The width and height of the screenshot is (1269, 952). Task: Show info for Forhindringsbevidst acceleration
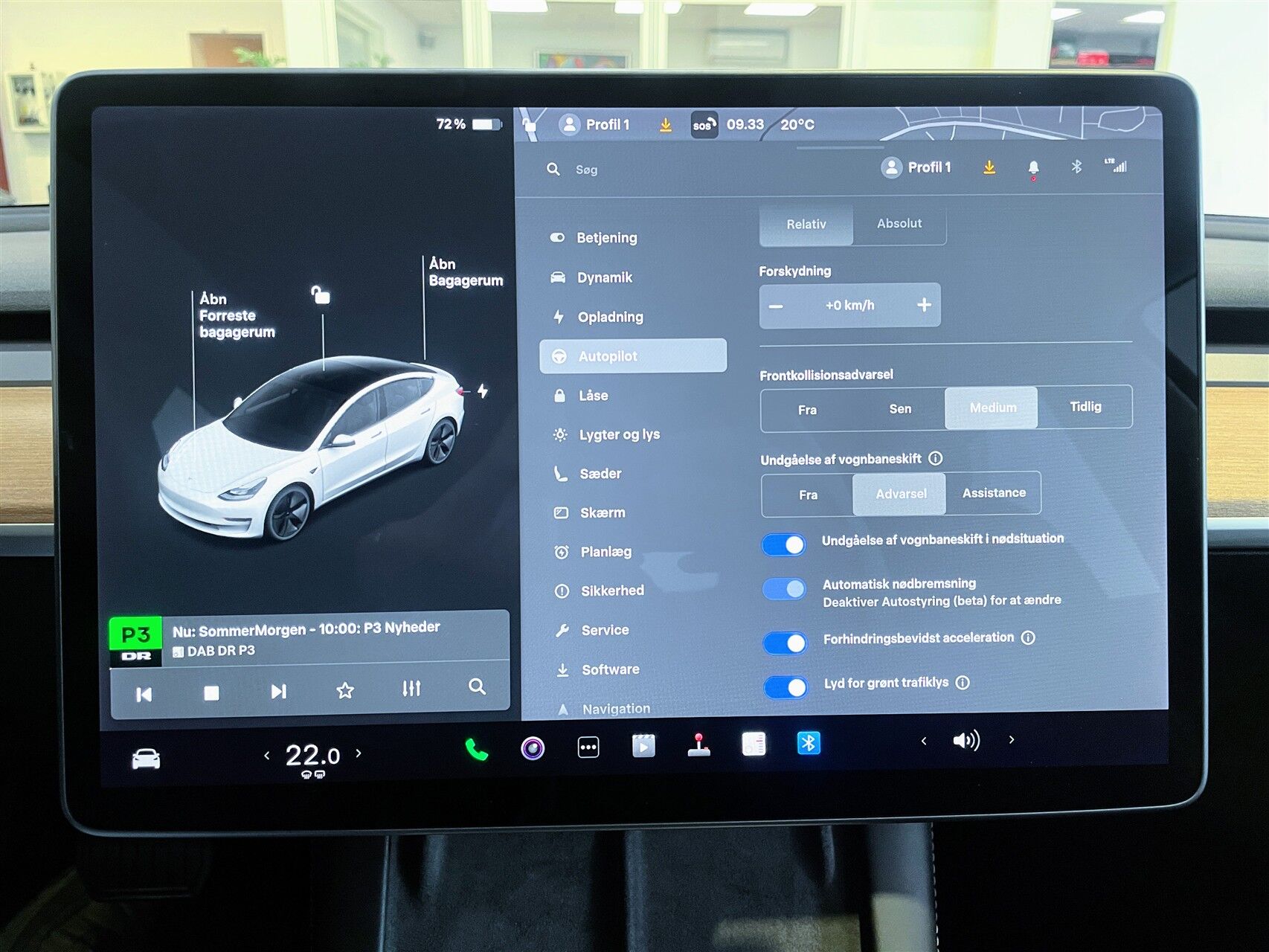pos(1028,637)
